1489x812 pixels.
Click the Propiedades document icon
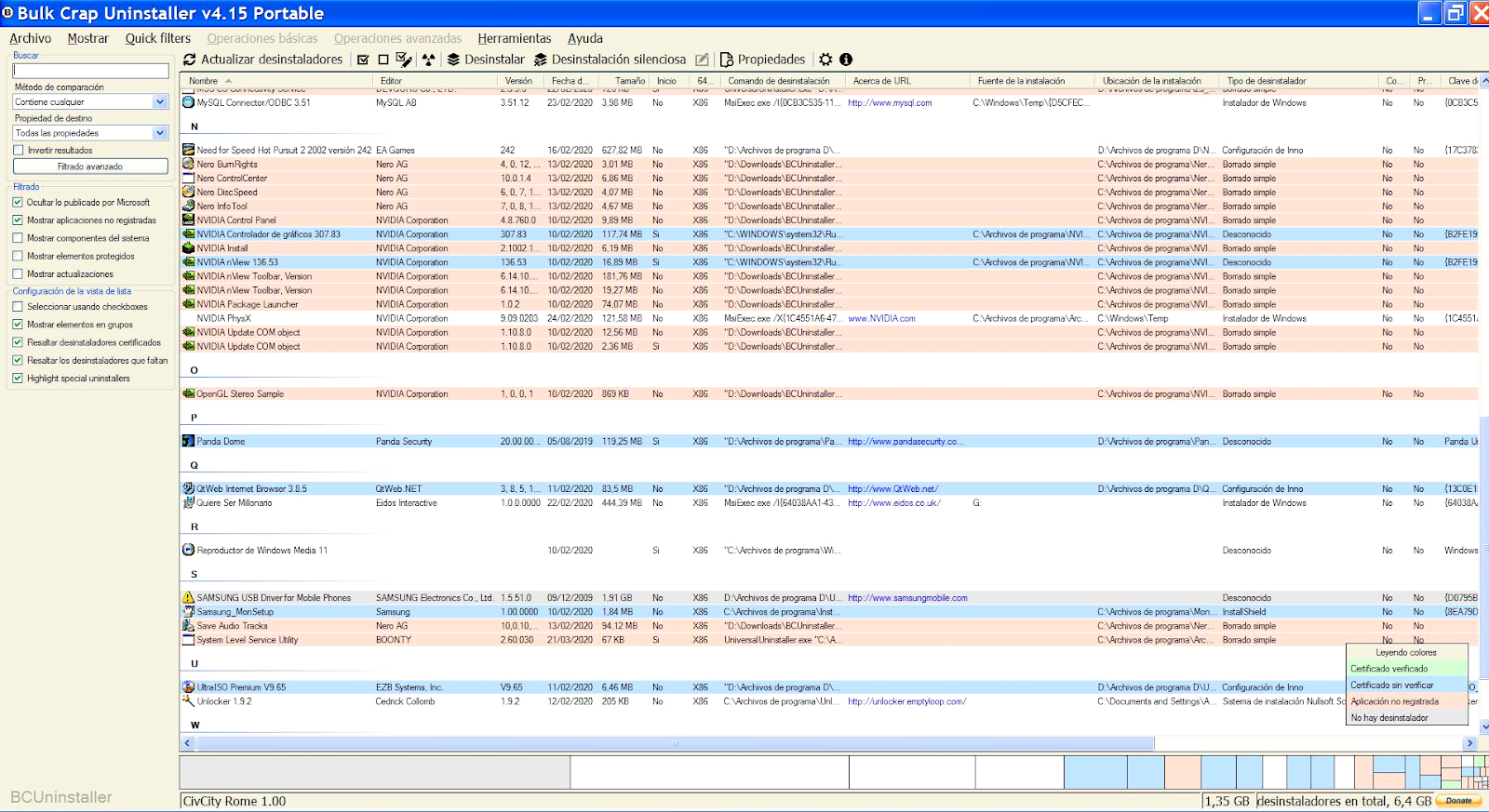click(727, 60)
